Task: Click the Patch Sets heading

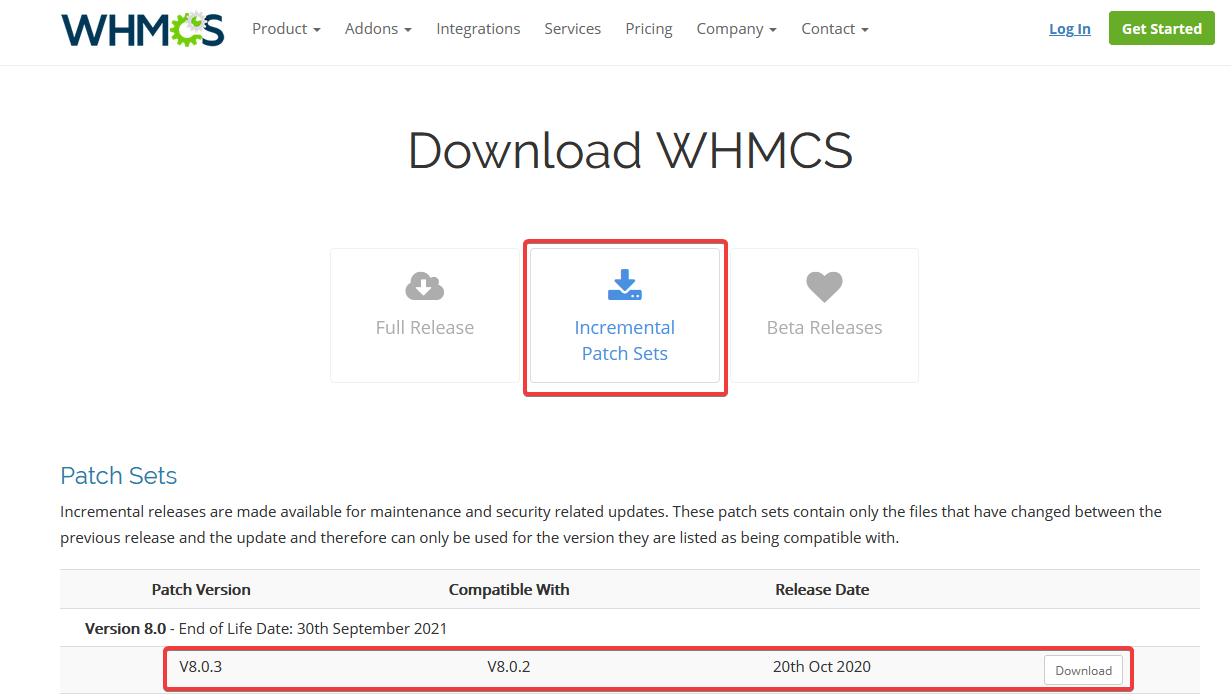Action: [118, 475]
